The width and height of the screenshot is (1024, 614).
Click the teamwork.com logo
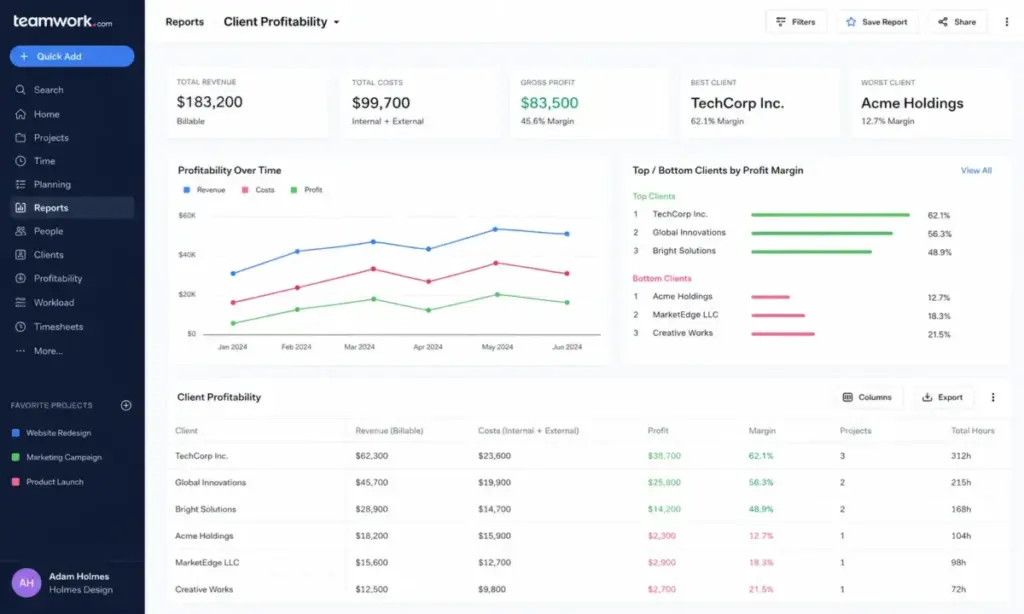click(x=63, y=21)
